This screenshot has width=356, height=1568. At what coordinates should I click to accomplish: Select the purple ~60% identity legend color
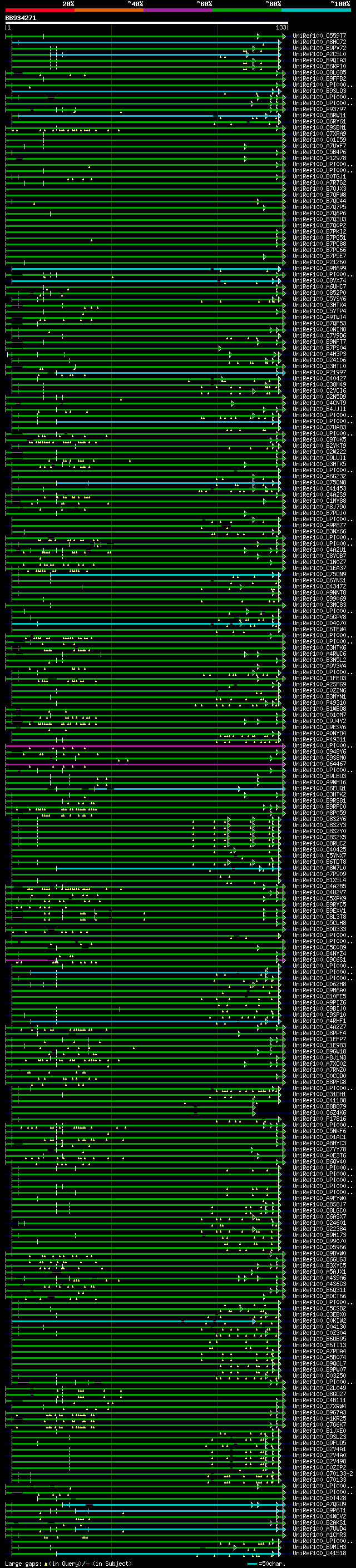point(177,10)
